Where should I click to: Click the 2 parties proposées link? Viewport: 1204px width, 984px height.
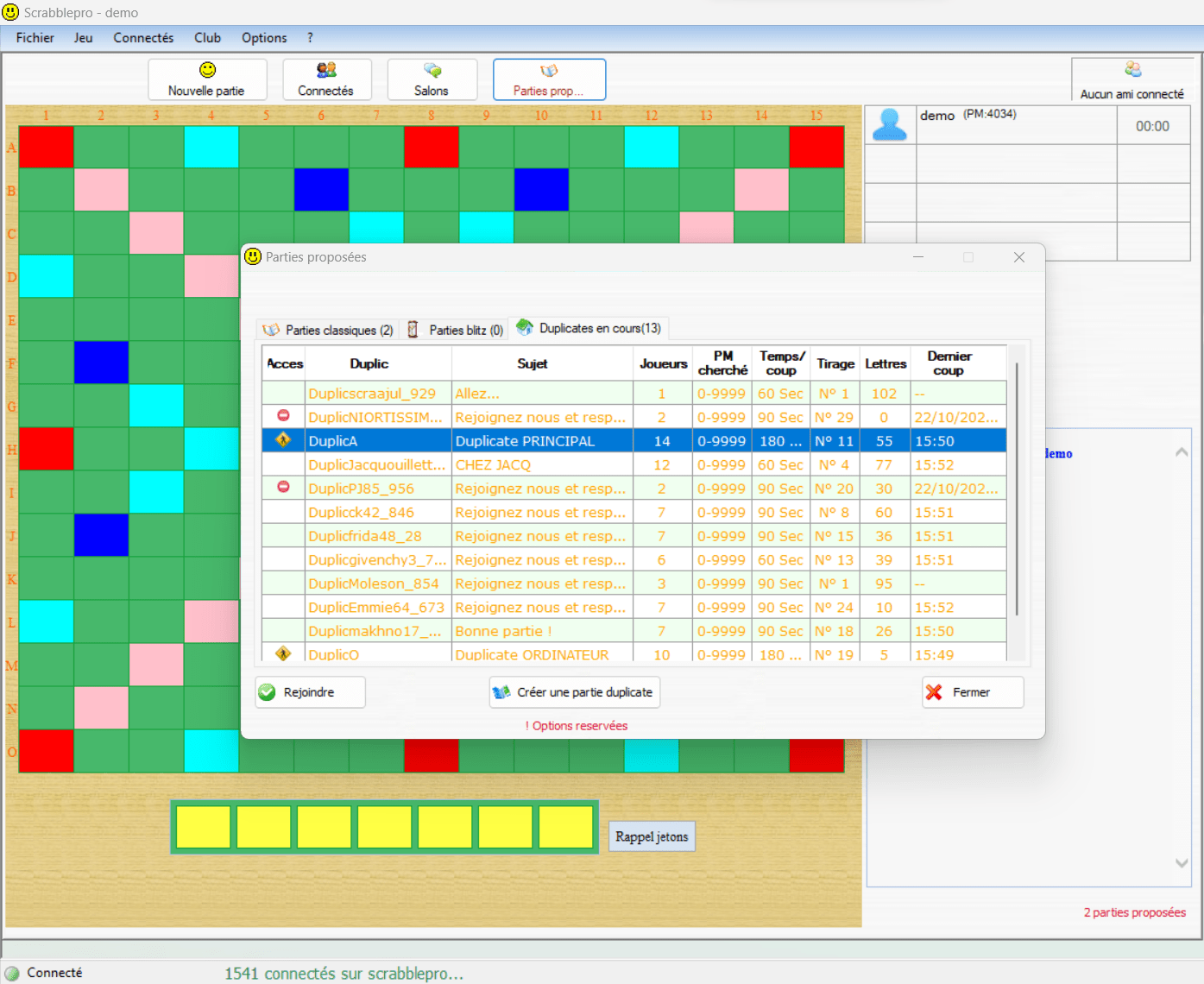click(x=1135, y=912)
